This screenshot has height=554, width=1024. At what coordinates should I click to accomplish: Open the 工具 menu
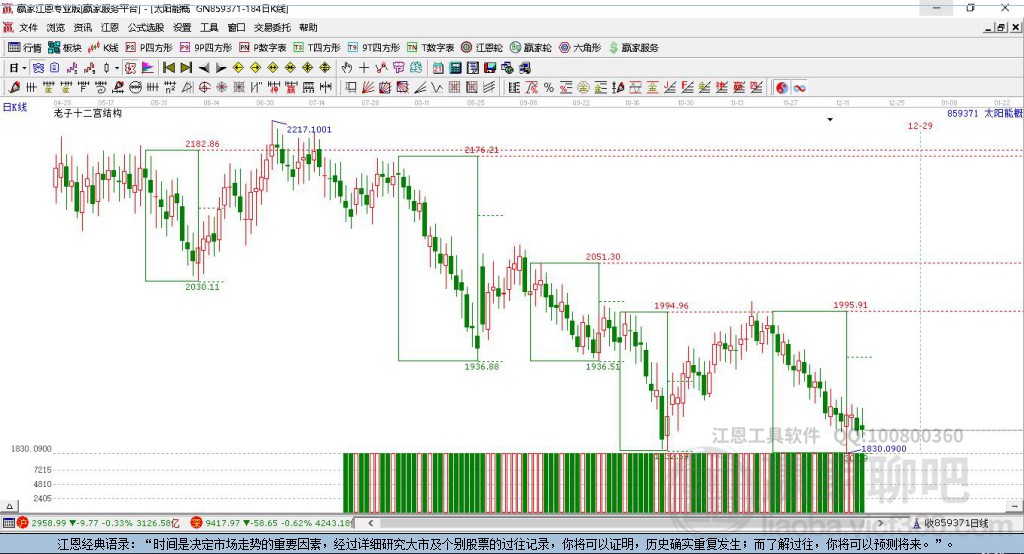click(209, 27)
